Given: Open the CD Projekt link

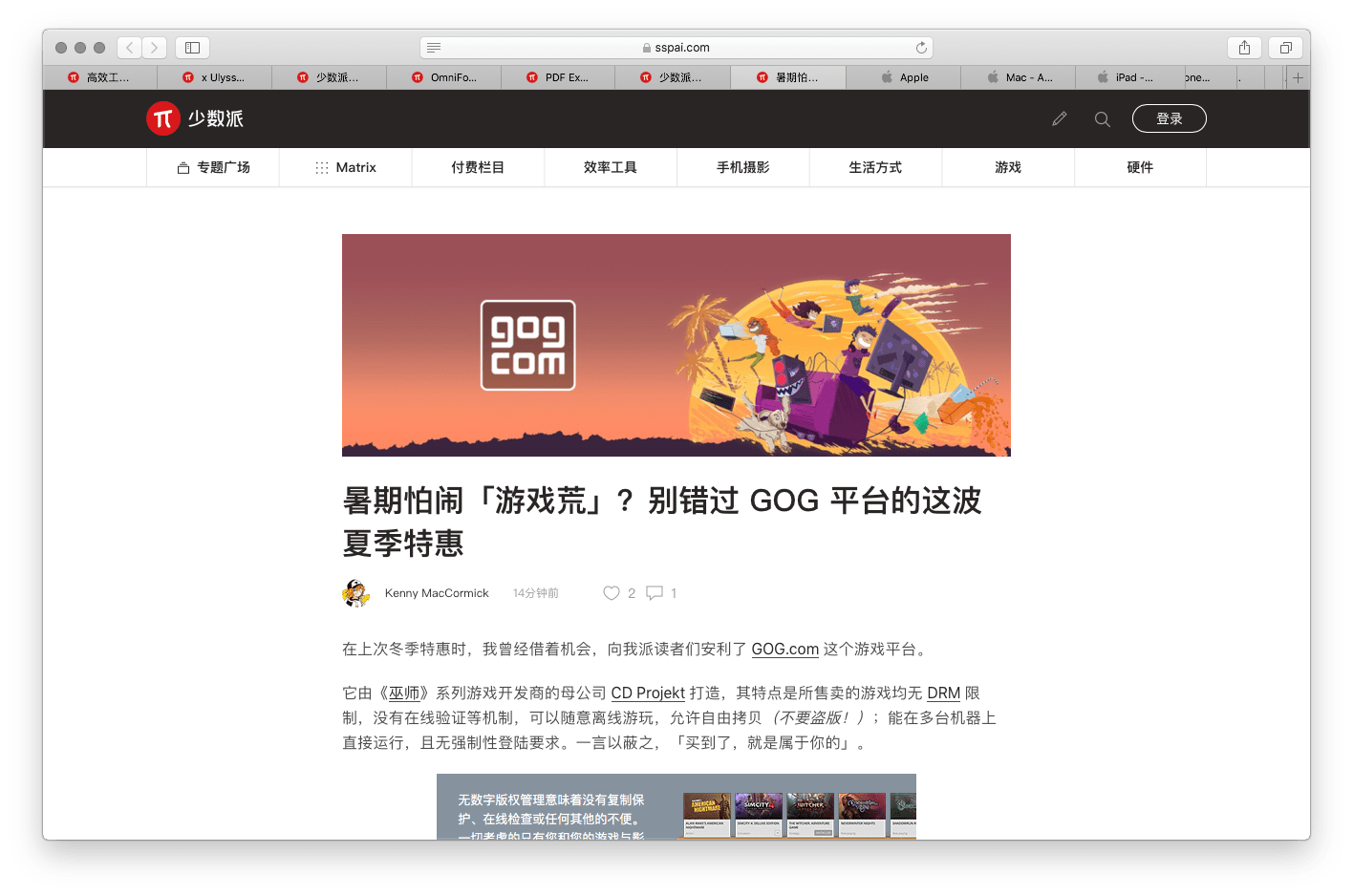Looking at the screenshot, I should pyautogui.click(x=648, y=693).
